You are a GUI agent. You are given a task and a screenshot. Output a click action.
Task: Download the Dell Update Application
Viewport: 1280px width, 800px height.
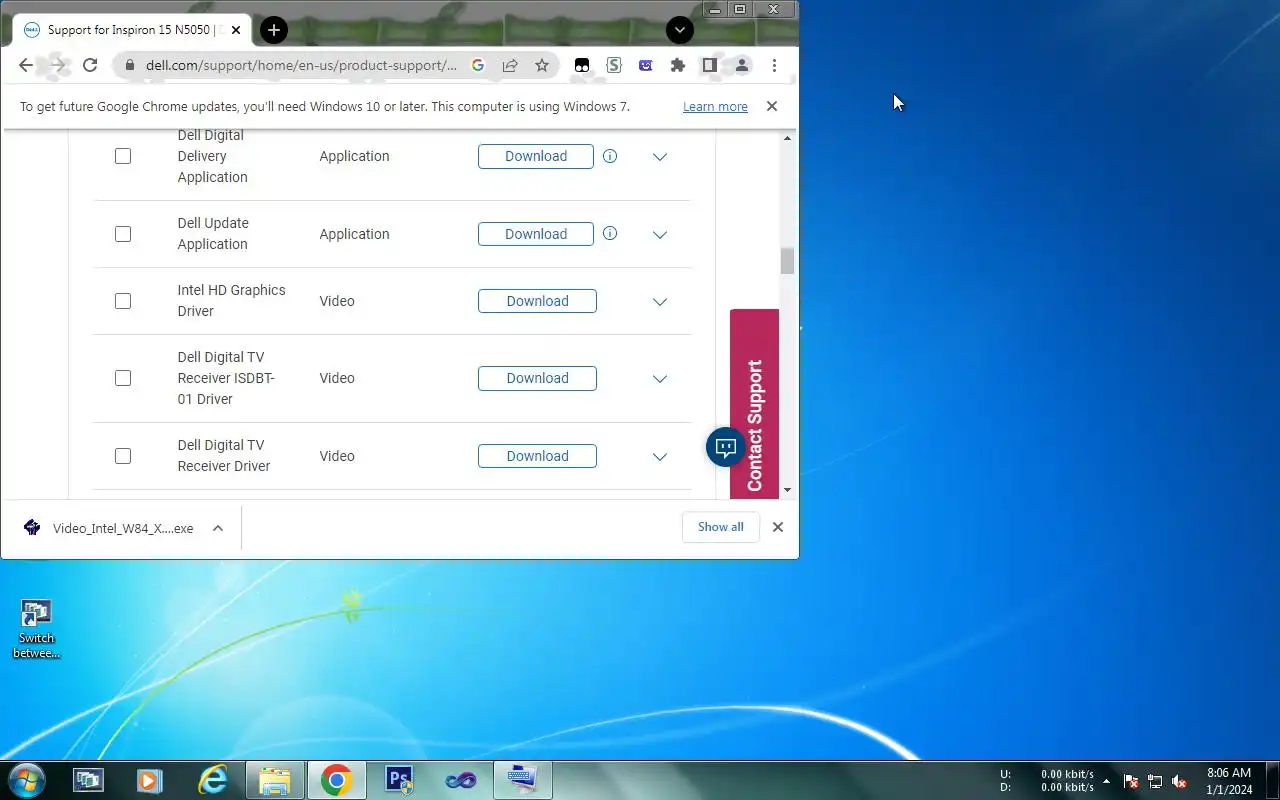click(536, 234)
